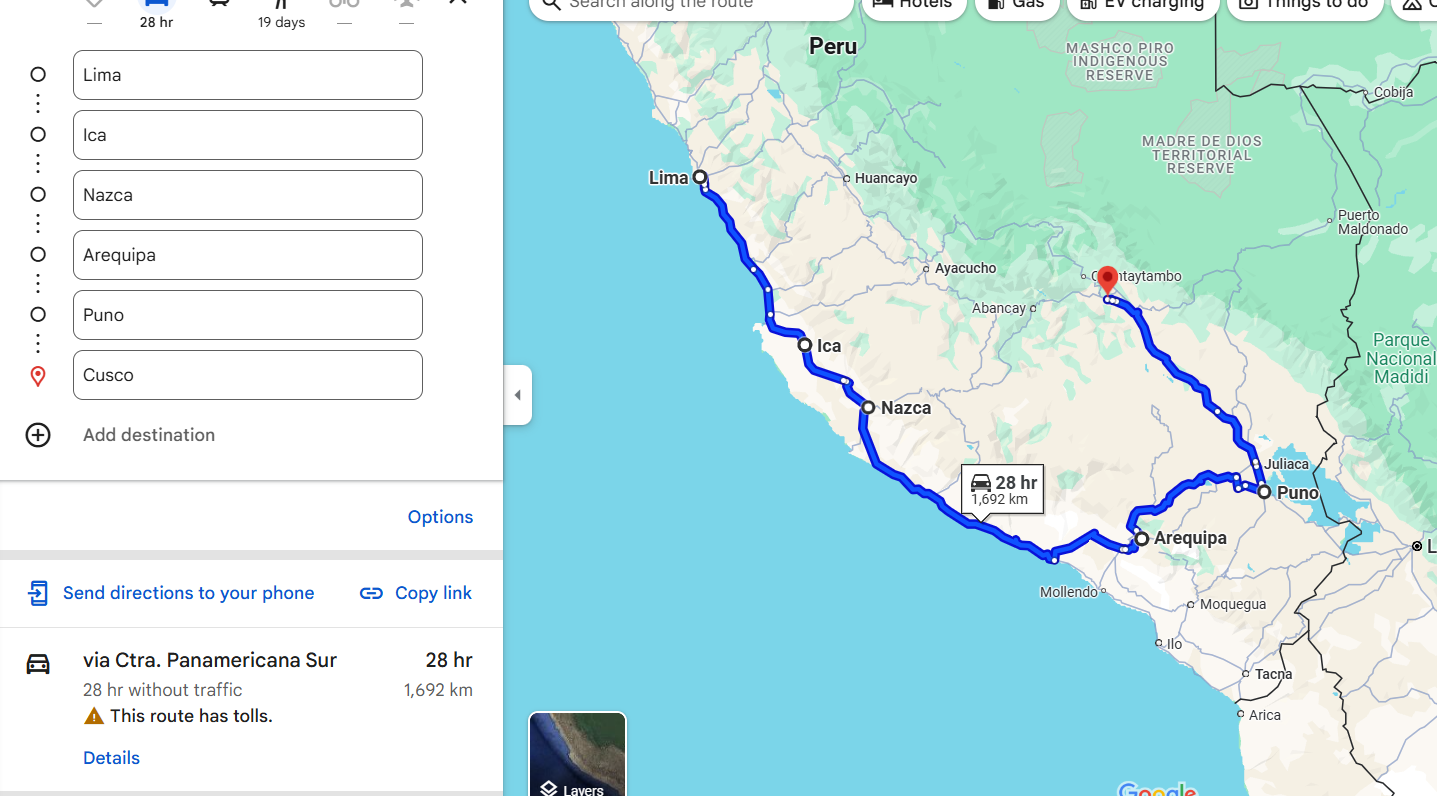
Task: Click the '28 hr without traffic' text
Action: (x=163, y=690)
